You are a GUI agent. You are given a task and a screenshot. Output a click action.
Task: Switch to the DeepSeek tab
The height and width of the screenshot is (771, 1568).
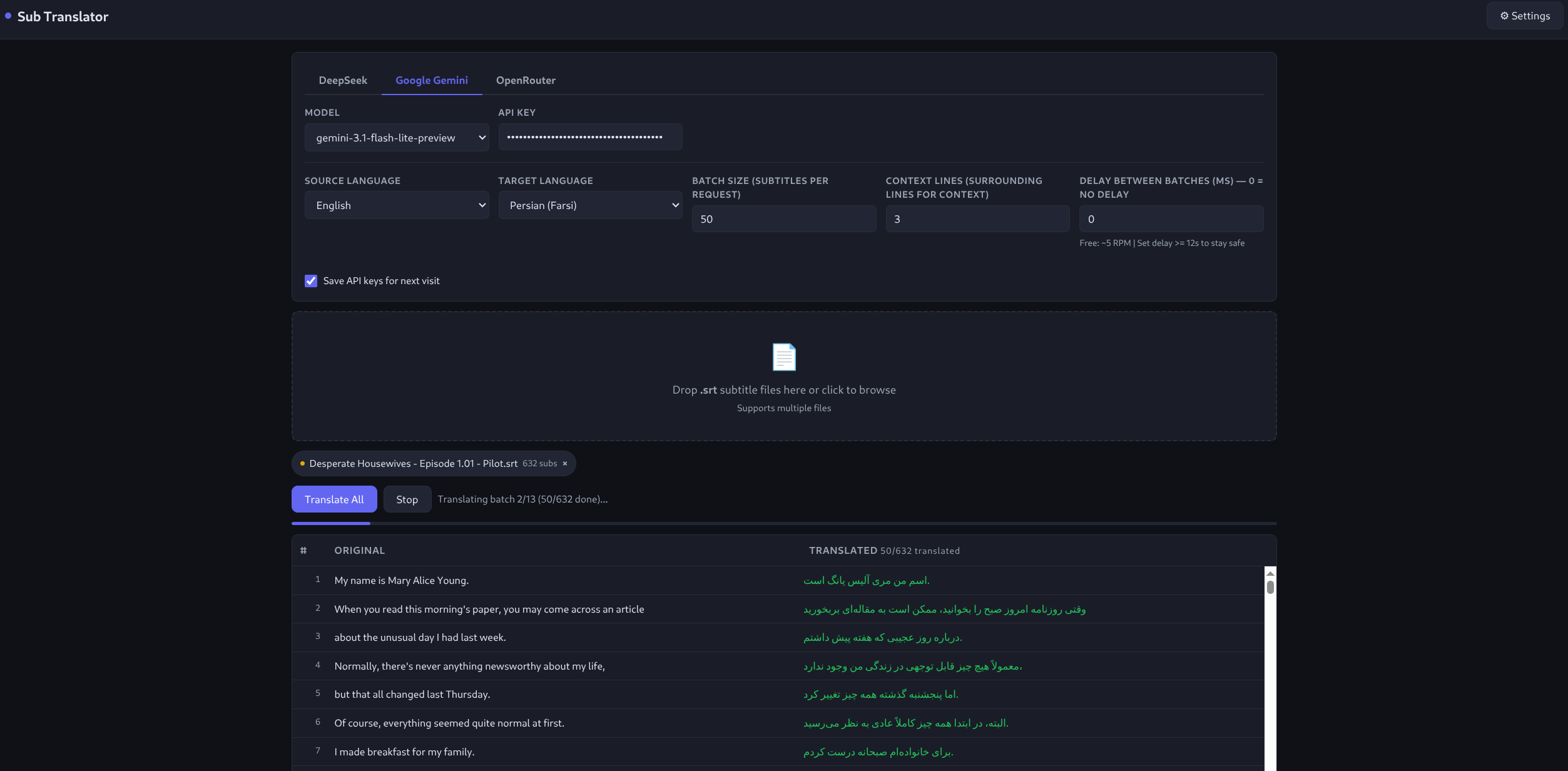coord(343,80)
